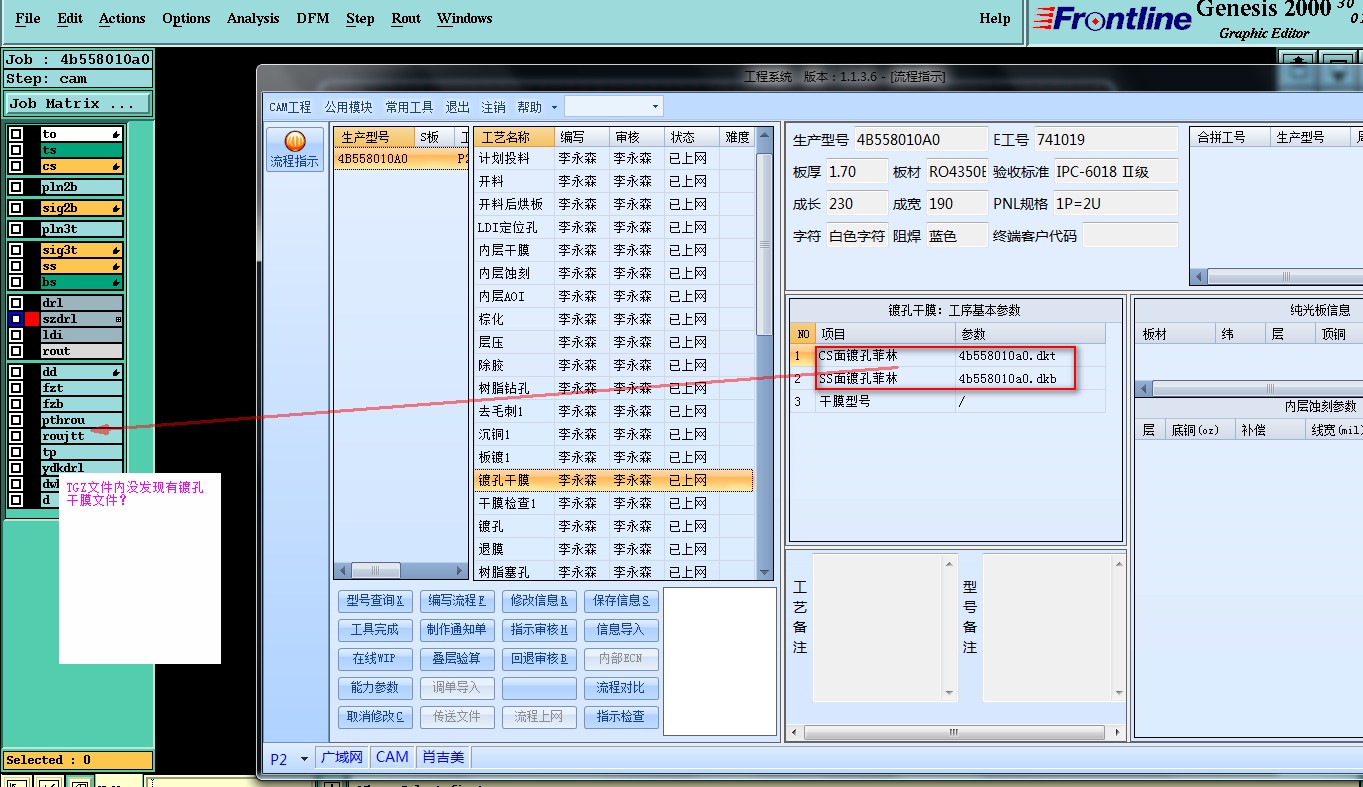Open the 公用模块 menu
This screenshot has height=787, width=1363.
pyautogui.click(x=348, y=107)
